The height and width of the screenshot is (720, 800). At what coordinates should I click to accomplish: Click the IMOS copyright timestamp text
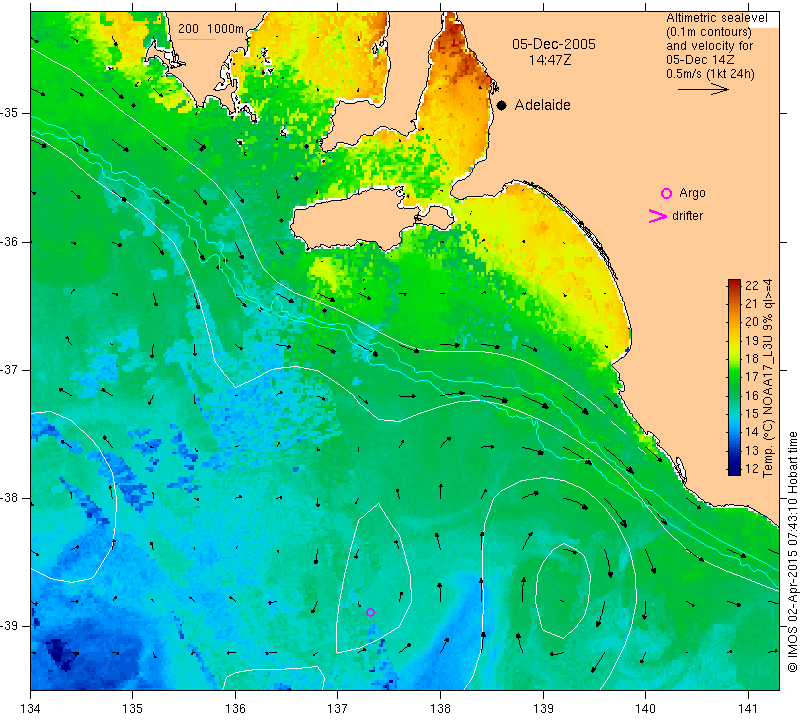click(x=792, y=551)
